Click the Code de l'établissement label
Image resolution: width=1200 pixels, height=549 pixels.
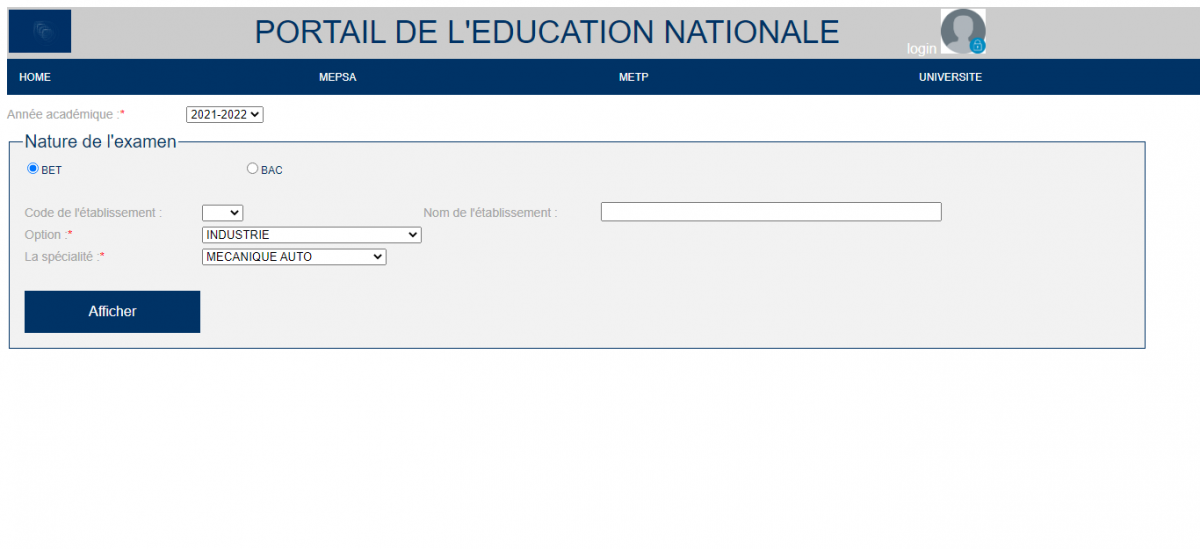[93, 213]
